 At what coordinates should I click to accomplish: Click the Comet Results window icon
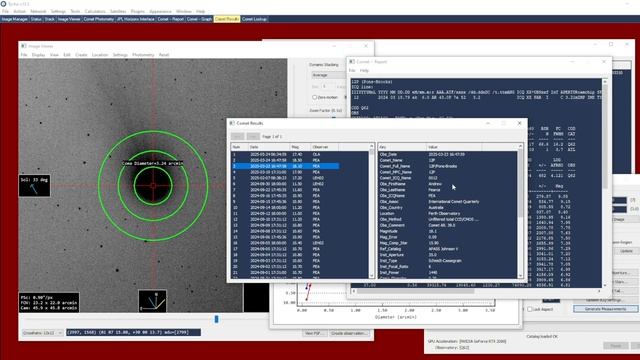pyautogui.click(x=232, y=123)
